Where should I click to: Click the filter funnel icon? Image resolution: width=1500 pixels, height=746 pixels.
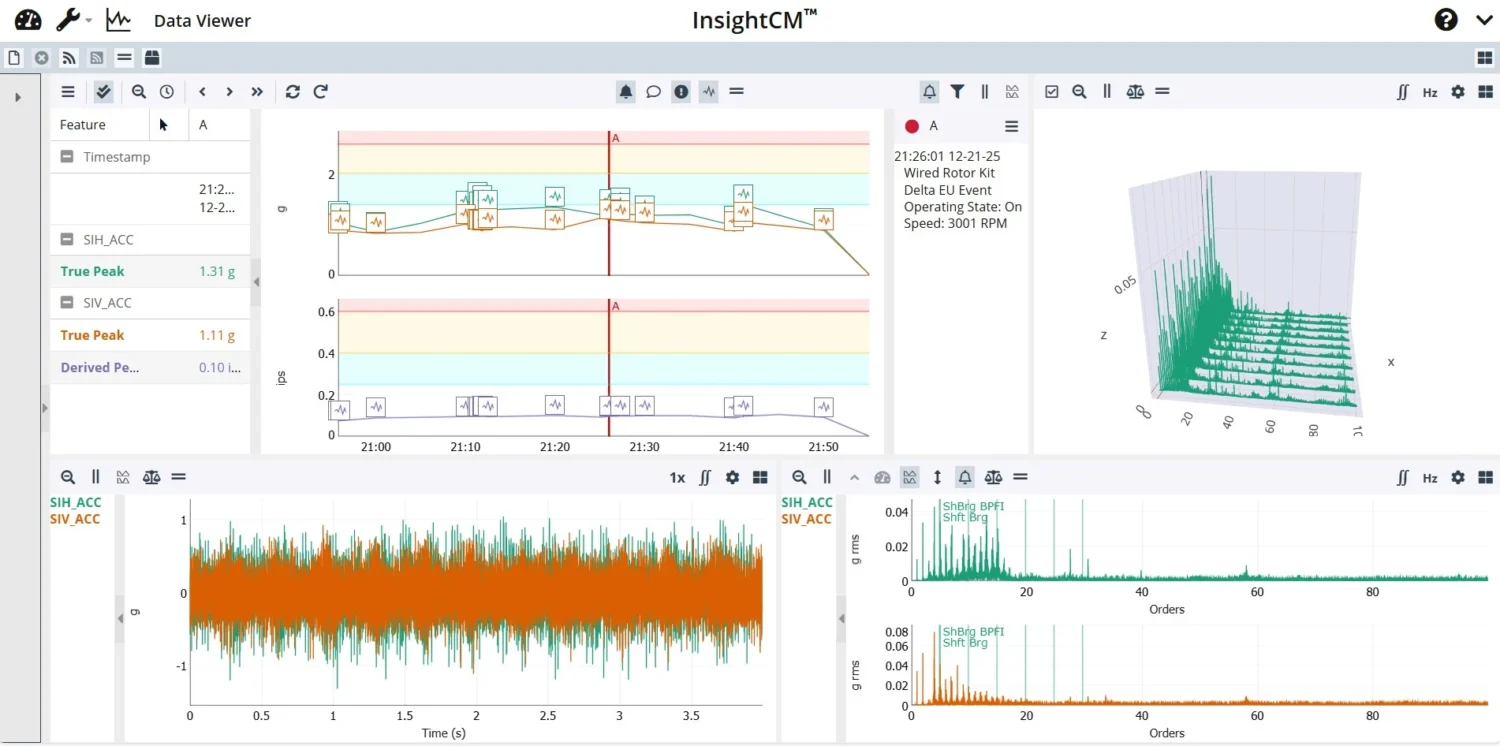(x=957, y=92)
